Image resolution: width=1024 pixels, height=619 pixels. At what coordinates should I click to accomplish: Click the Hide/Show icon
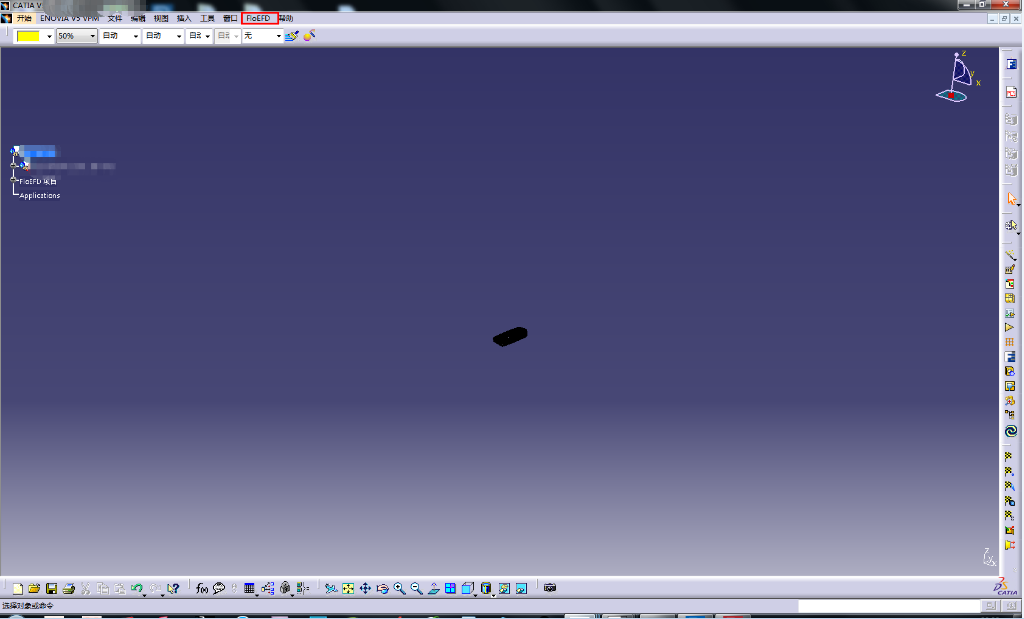(x=504, y=588)
